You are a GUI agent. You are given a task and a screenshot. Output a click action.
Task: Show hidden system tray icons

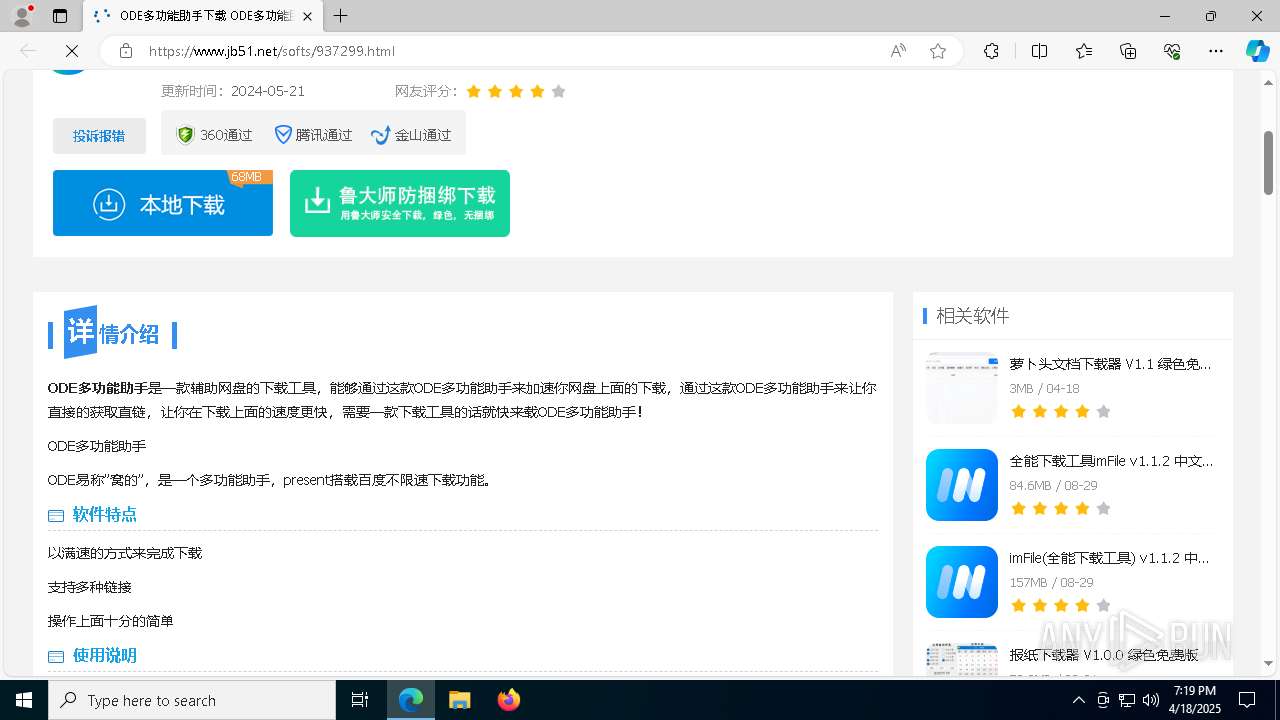point(1078,700)
